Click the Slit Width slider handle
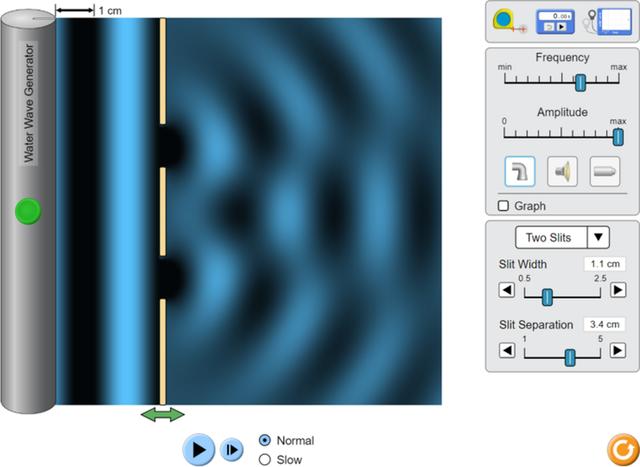This screenshot has width=640, height=467. 547,297
